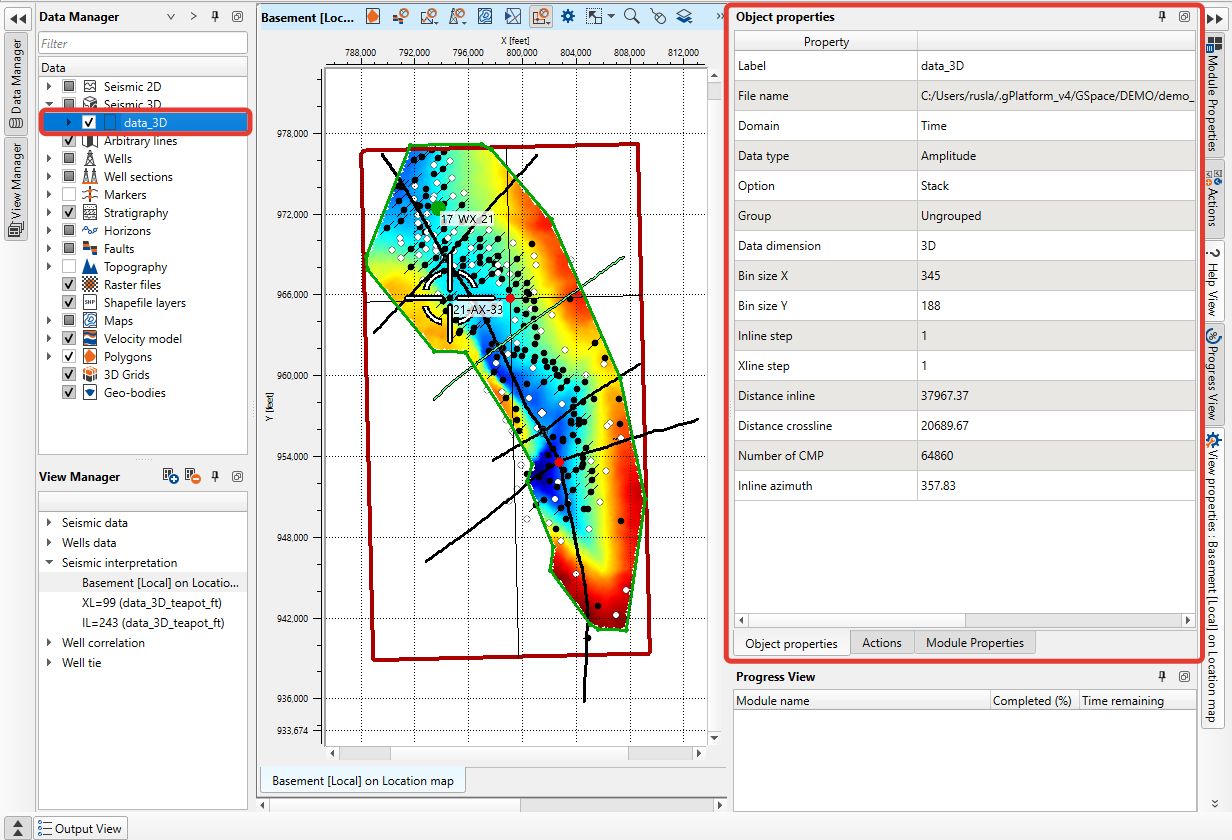Toggle the Markers checkbox

tap(69, 195)
